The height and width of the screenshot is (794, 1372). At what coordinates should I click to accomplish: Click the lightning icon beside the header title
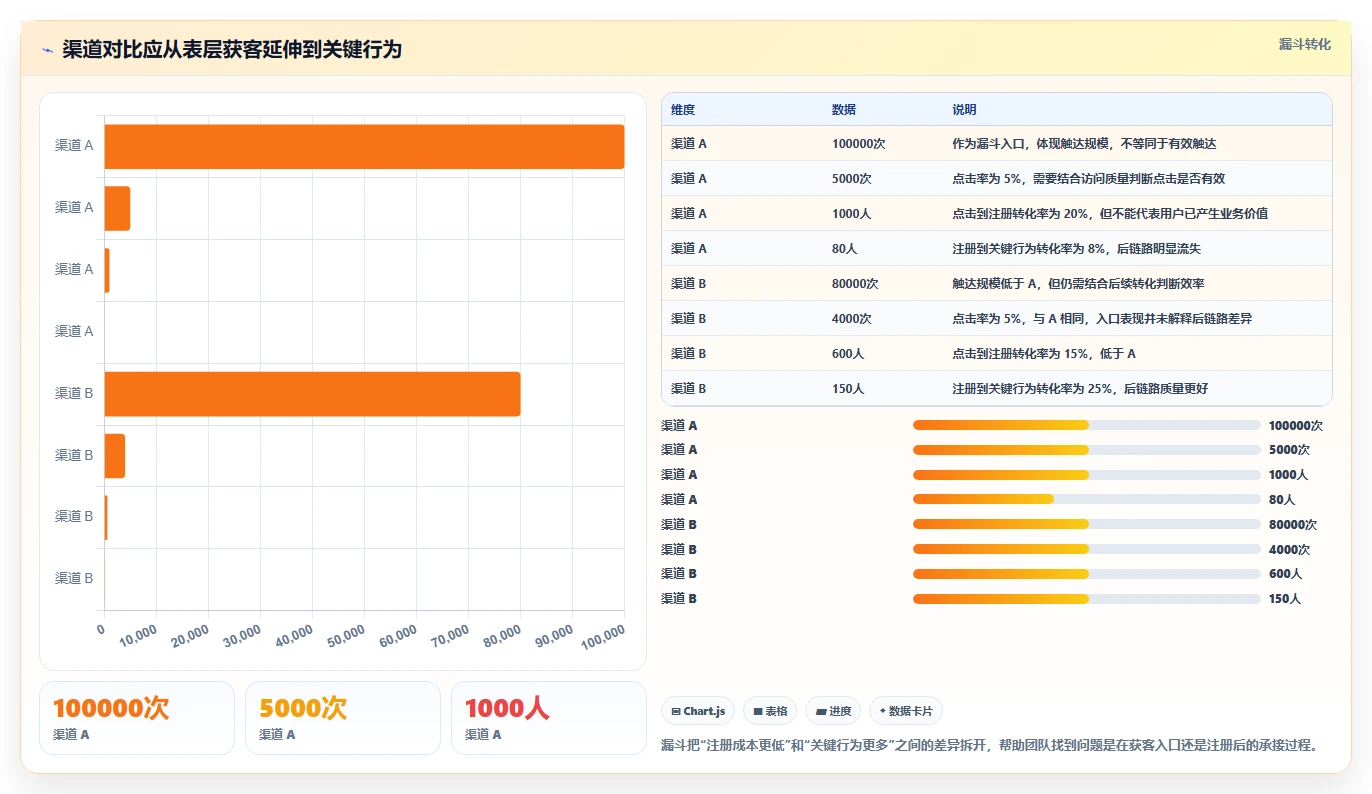click(47, 50)
